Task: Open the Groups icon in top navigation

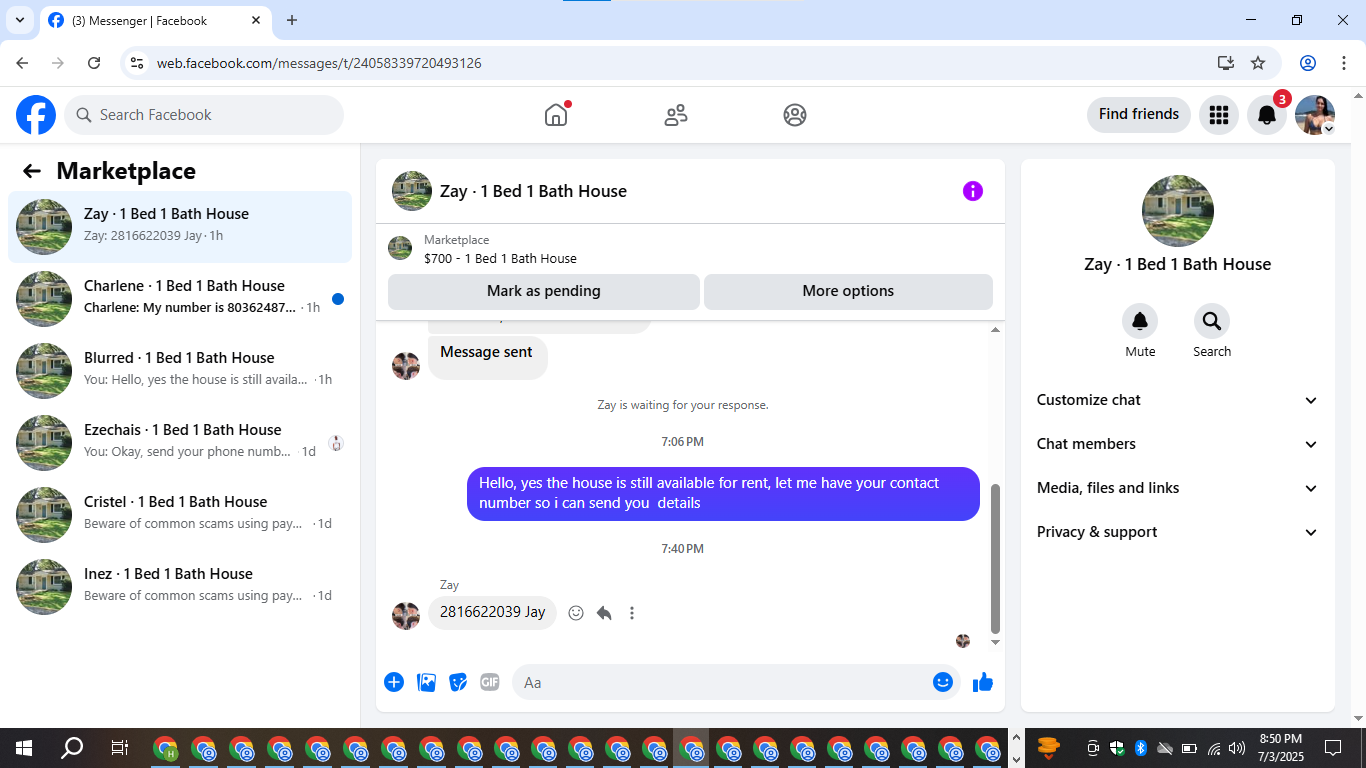Action: (795, 115)
